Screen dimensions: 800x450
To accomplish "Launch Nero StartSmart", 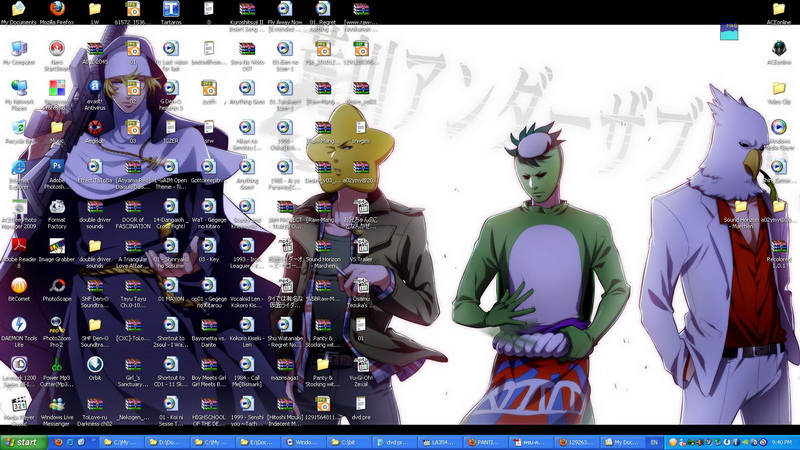I will coord(57,56).
